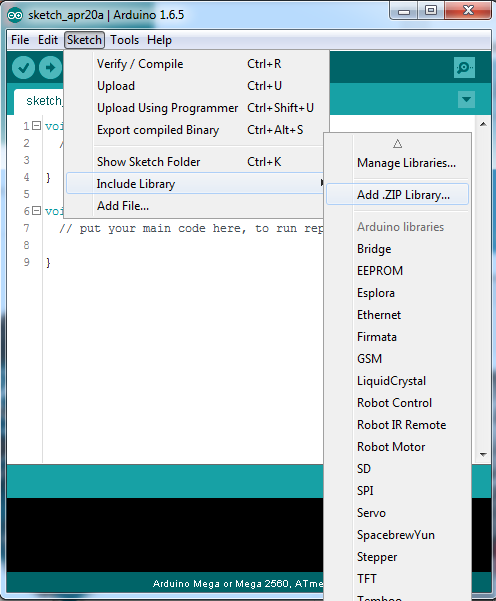The image size is (496, 601).
Task: Minimize the Arduino window
Action: point(404,11)
